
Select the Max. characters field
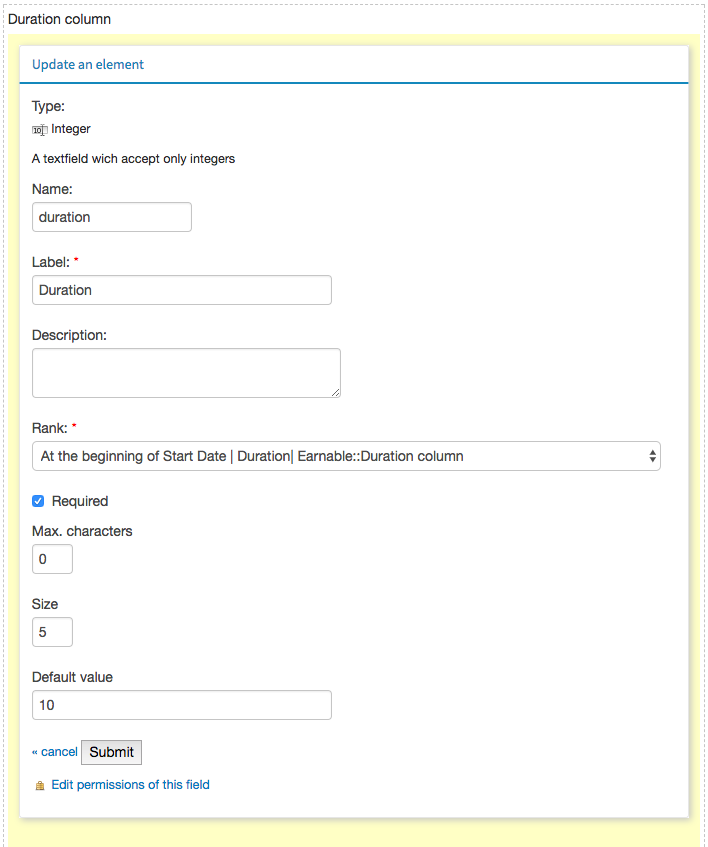click(52, 559)
